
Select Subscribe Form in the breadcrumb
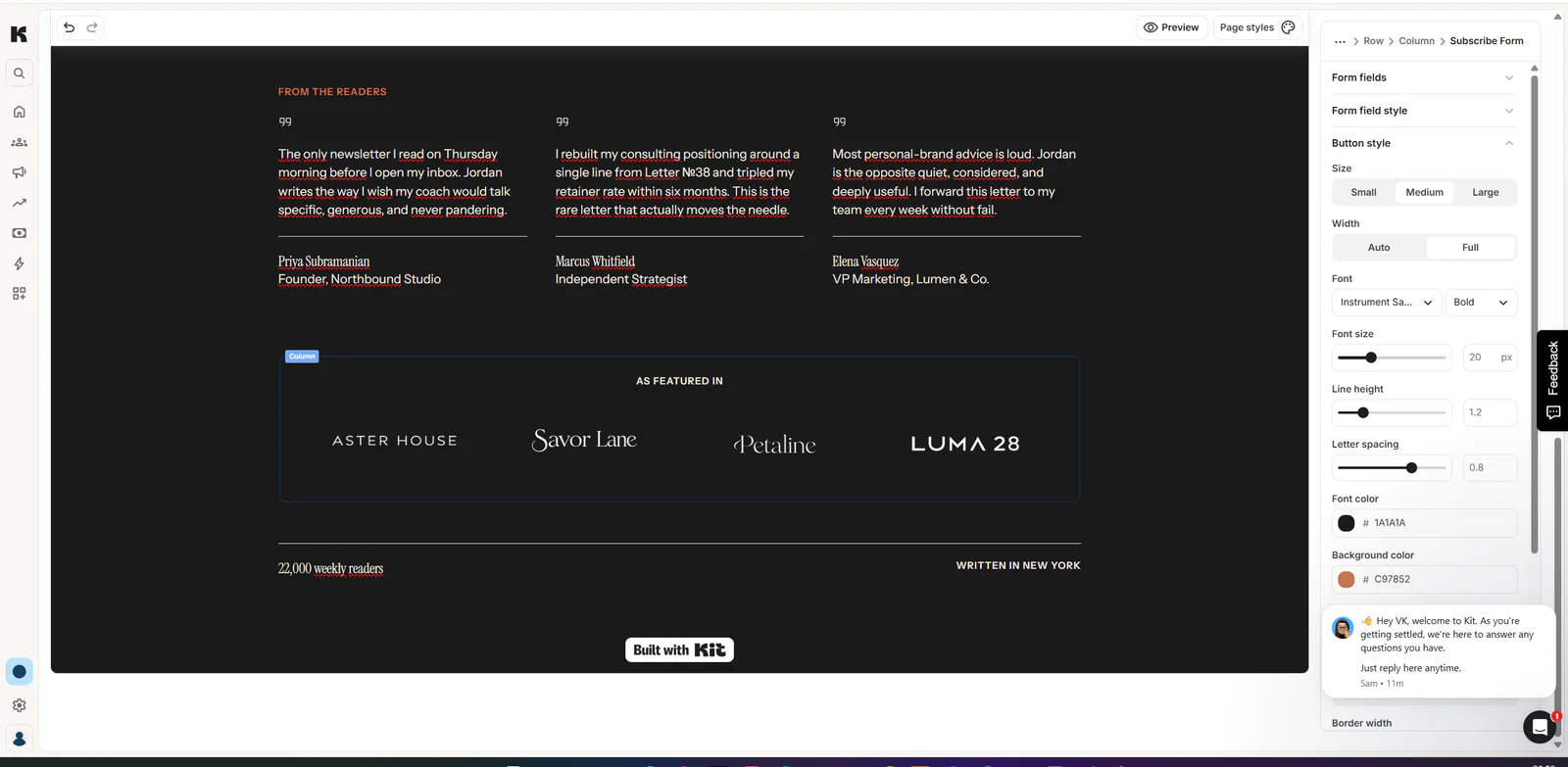pyautogui.click(x=1487, y=41)
